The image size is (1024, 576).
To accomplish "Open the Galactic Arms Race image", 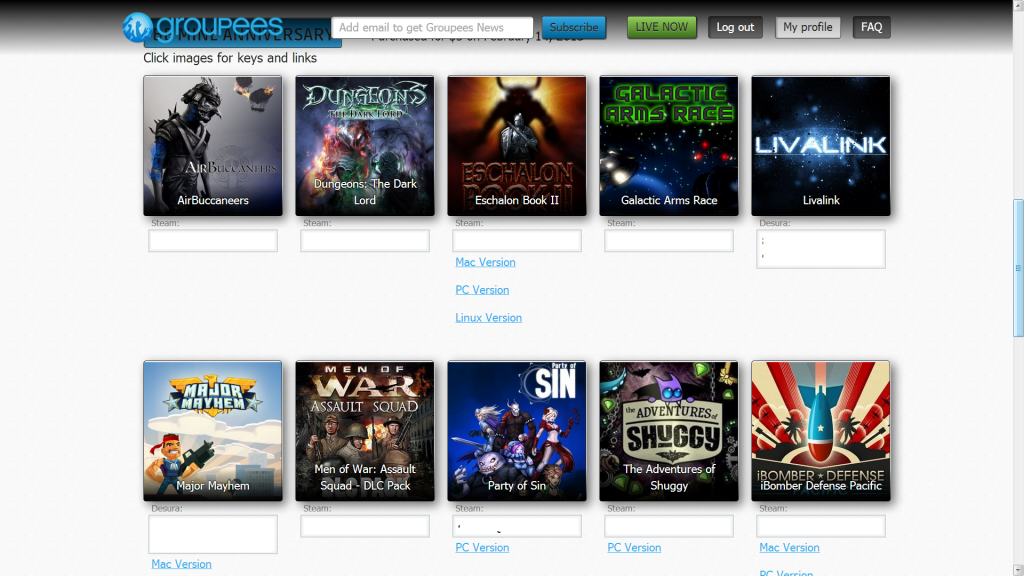I will click(x=669, y=146).
